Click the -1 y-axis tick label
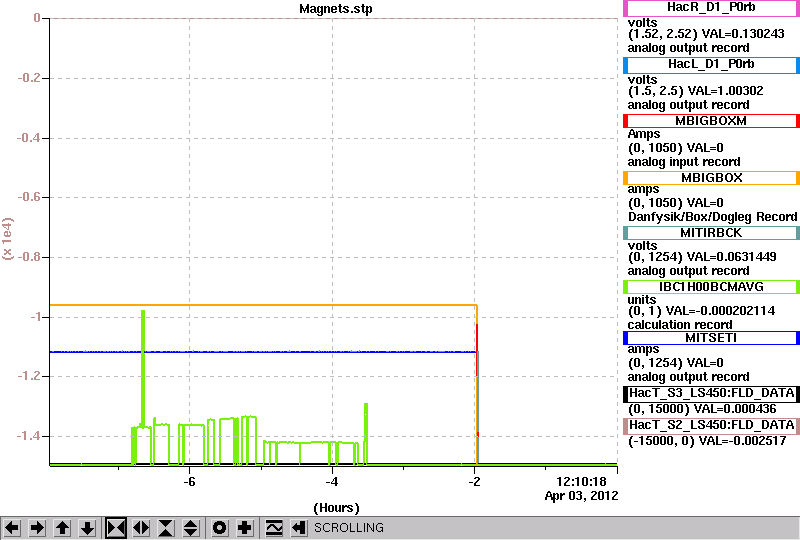The width and height of the screenshot is (800, 540). (35, 317)
